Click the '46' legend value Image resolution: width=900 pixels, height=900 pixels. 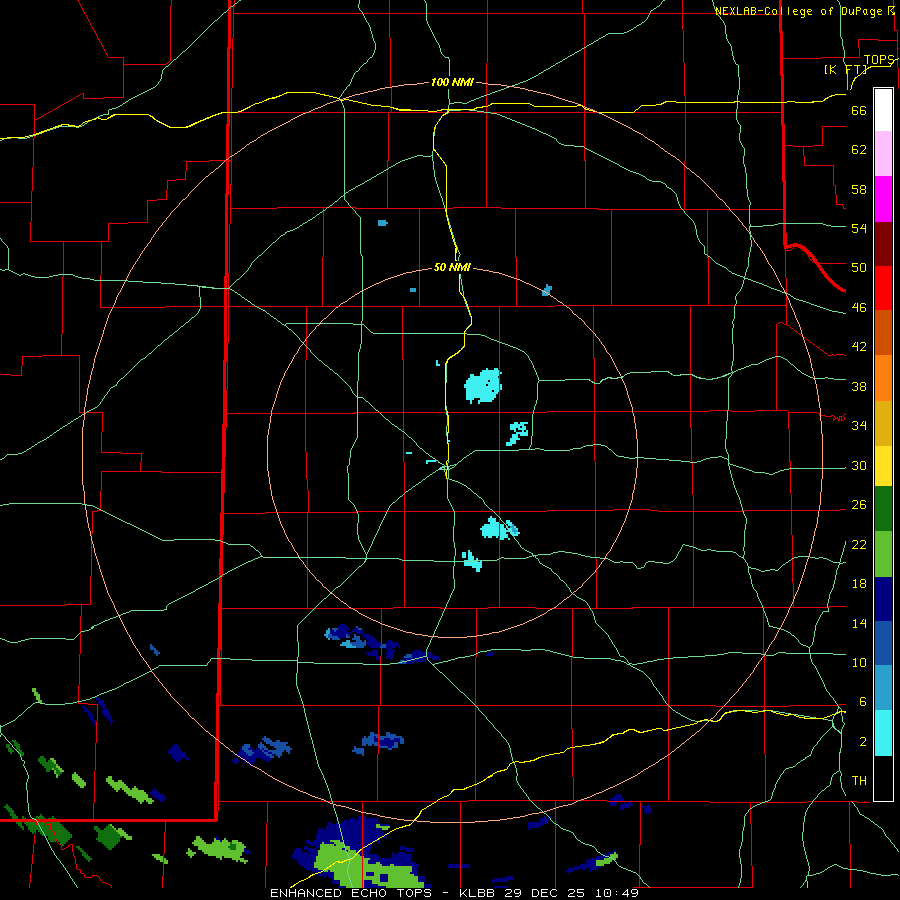coord(859,308)
